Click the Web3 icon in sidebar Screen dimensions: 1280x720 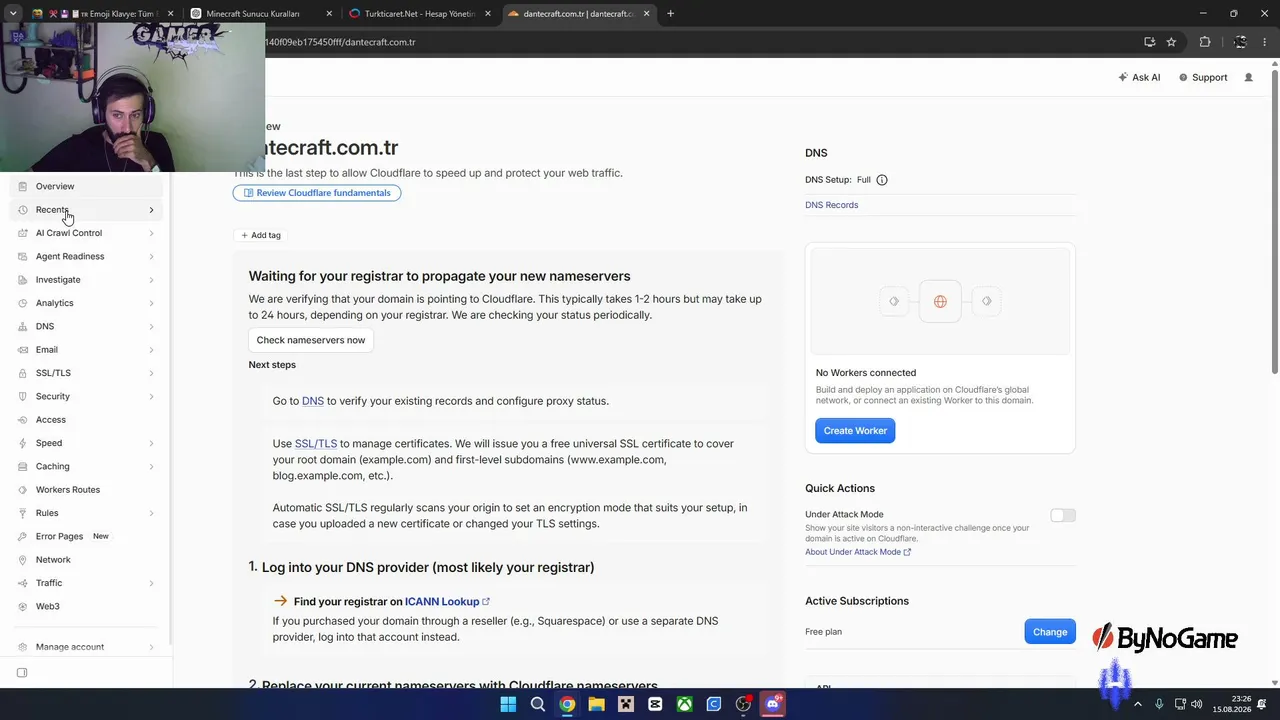23,606
